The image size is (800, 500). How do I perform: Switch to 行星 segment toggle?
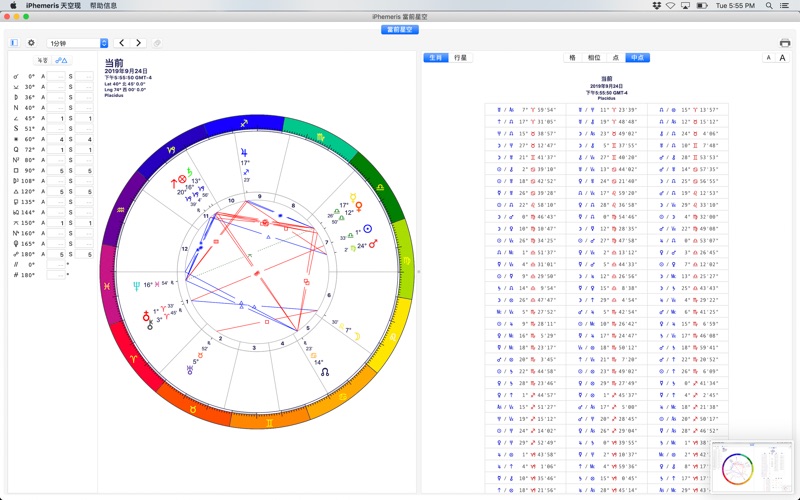coord(460,58)
